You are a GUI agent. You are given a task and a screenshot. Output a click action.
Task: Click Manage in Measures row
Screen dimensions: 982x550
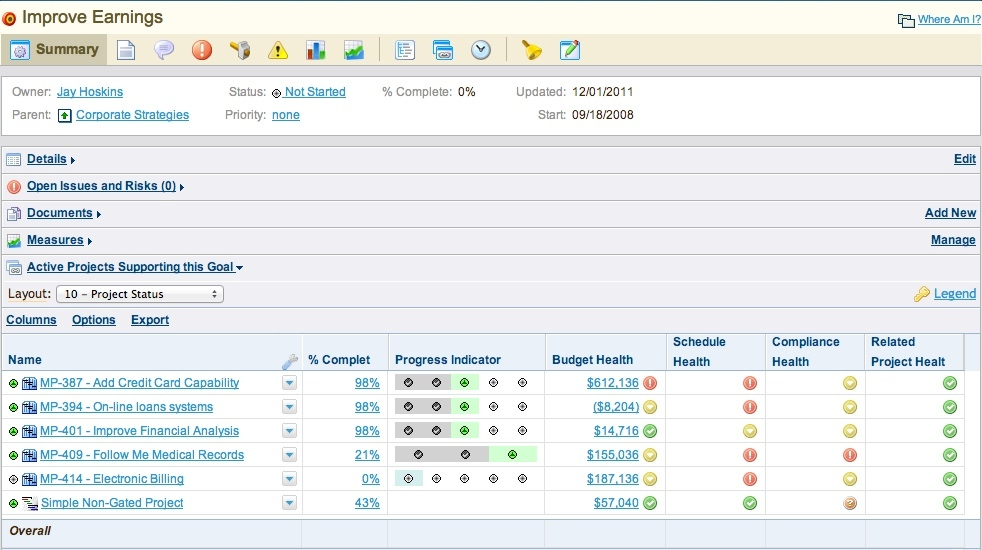point(953,240)
